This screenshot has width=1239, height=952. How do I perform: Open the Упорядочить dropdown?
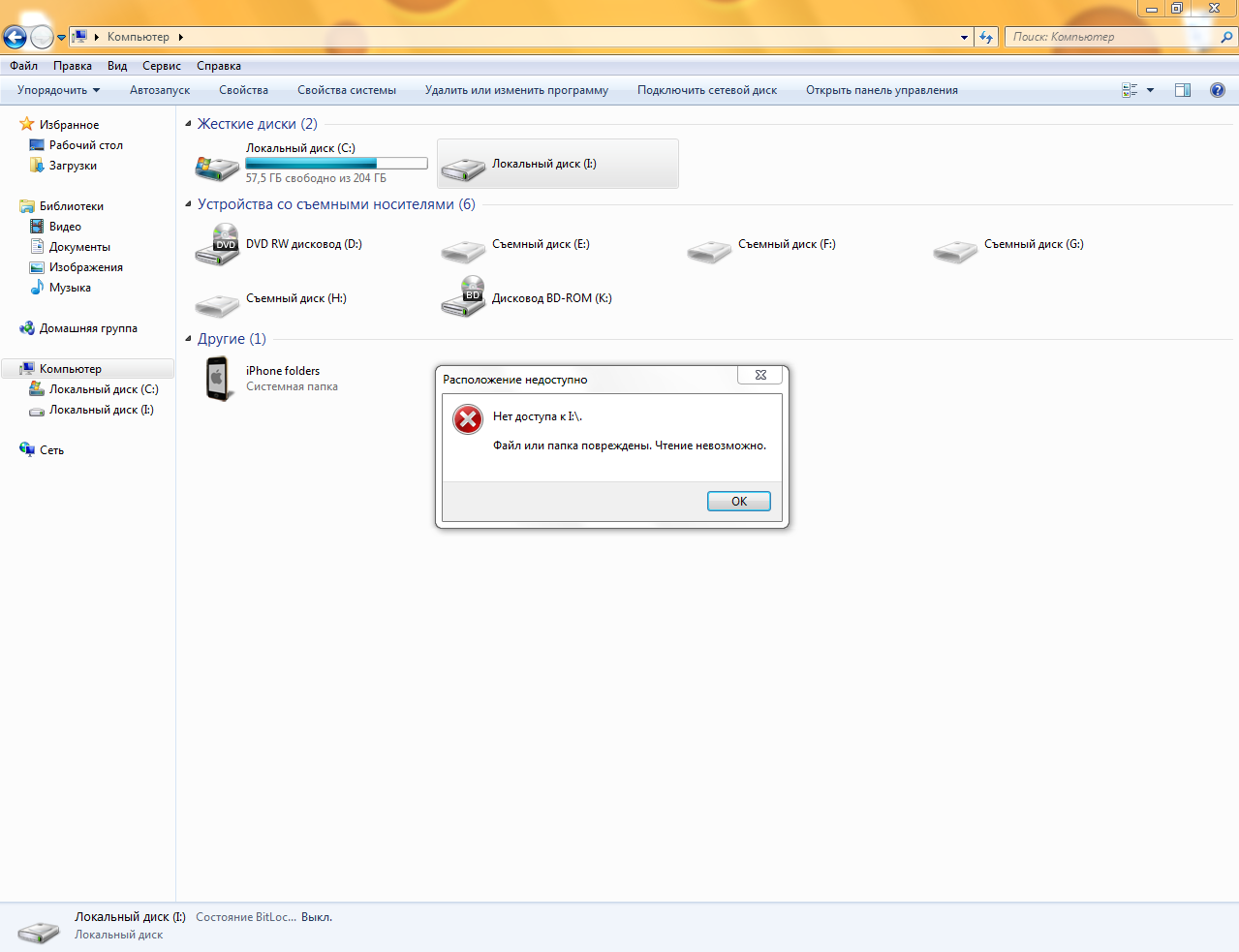(58, 90)
